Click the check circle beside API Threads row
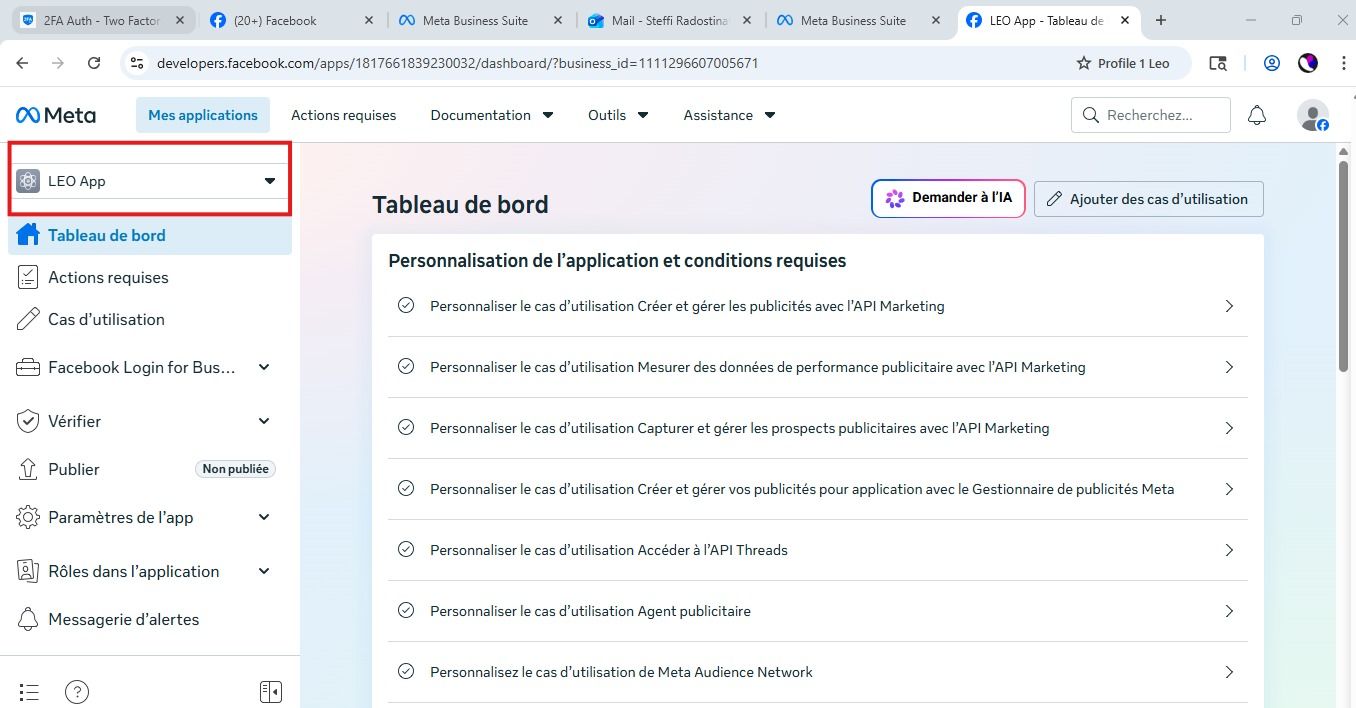 405,549
